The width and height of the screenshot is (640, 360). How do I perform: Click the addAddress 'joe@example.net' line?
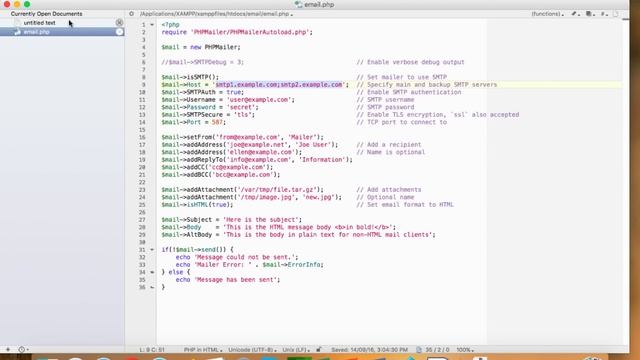pos(250,145)
